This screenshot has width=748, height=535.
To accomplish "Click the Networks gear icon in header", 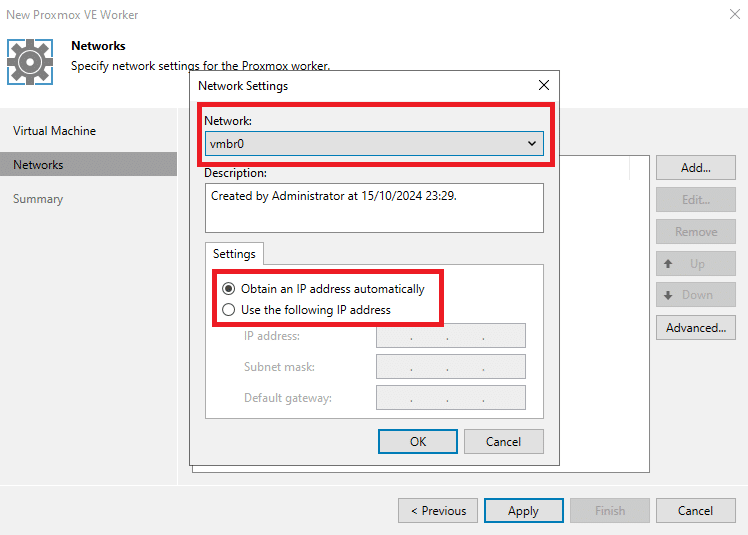I will point(30,62).
